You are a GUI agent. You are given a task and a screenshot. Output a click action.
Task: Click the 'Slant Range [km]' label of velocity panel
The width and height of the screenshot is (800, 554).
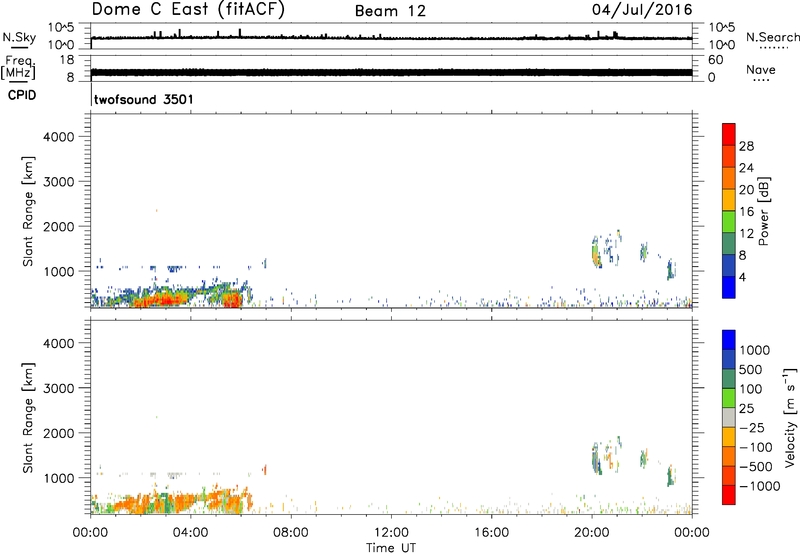28,418
